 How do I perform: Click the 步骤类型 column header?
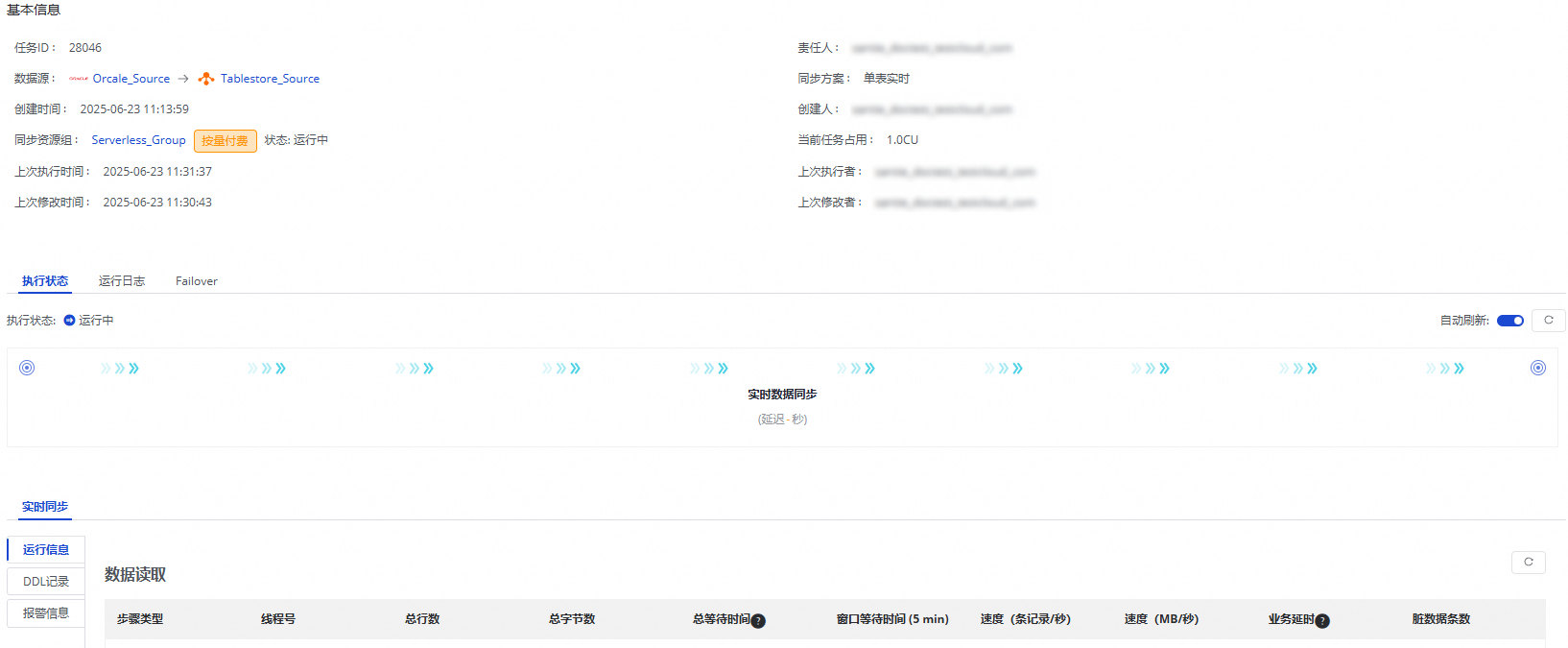140,619
